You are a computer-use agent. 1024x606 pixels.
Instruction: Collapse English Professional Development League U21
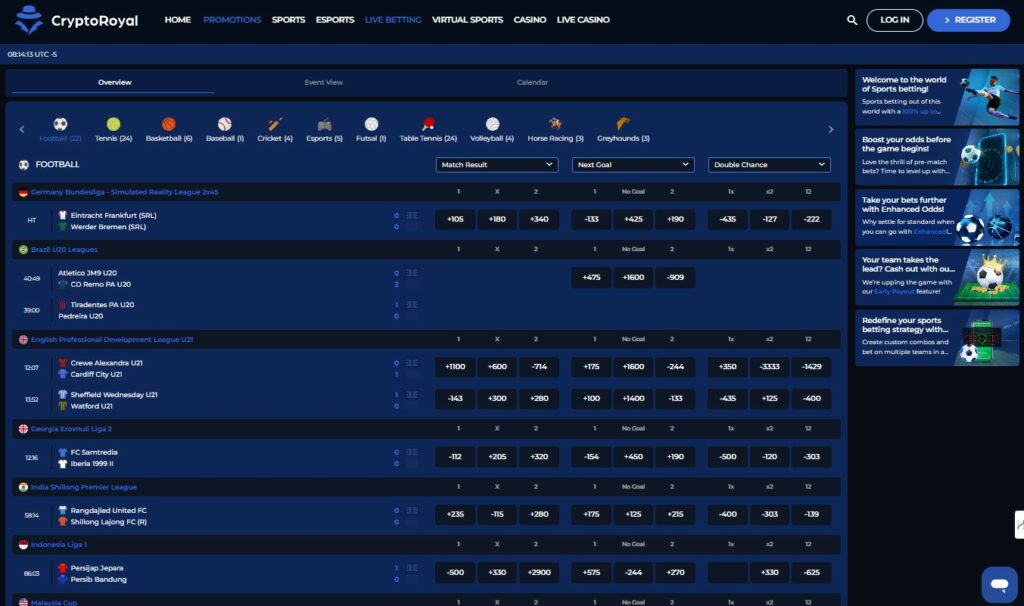pyautogui.click(x=426, y=340)
